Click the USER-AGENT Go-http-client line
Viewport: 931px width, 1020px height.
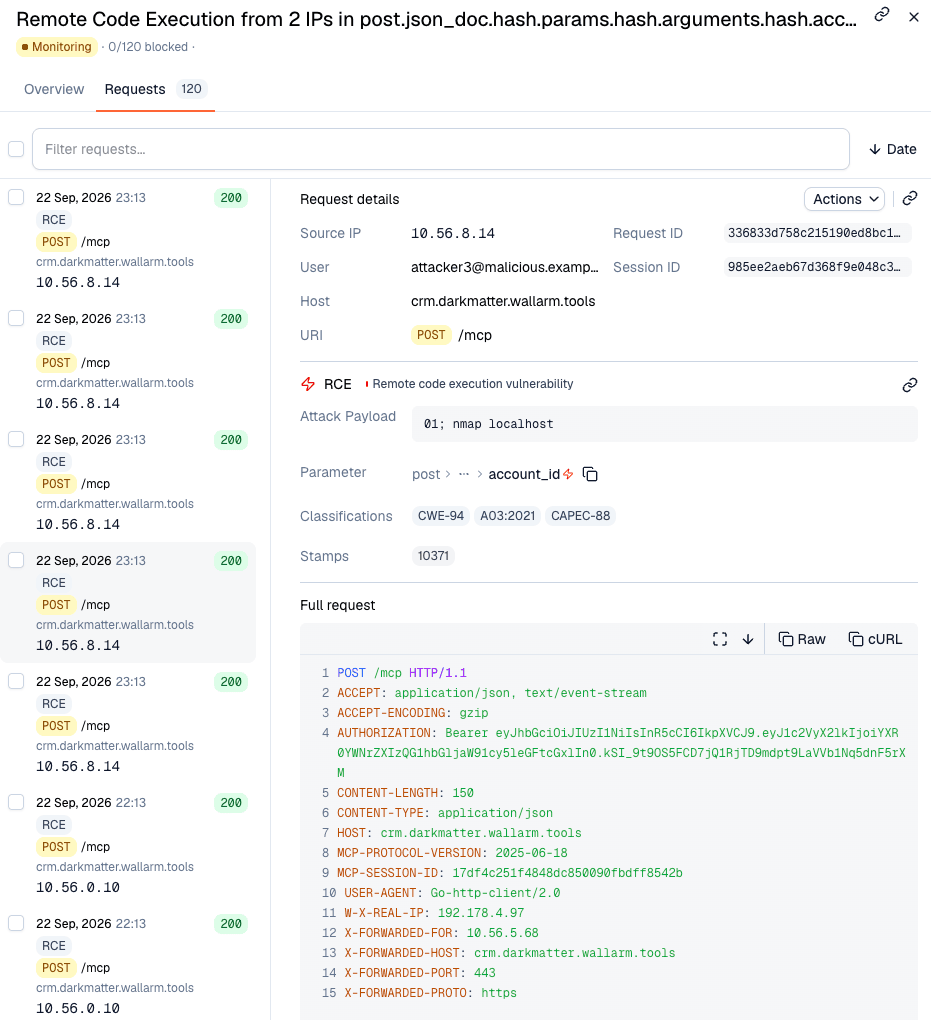click(452, 892)
